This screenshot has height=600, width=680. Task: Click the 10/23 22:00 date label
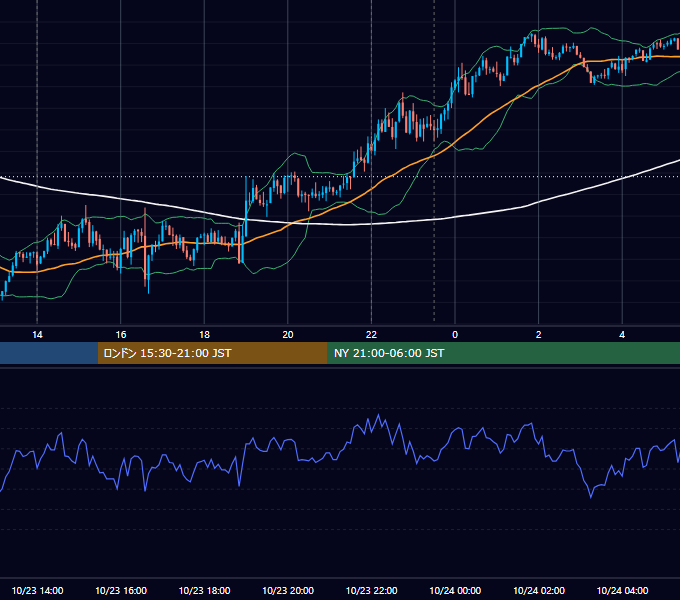click(x=371, y=590)
